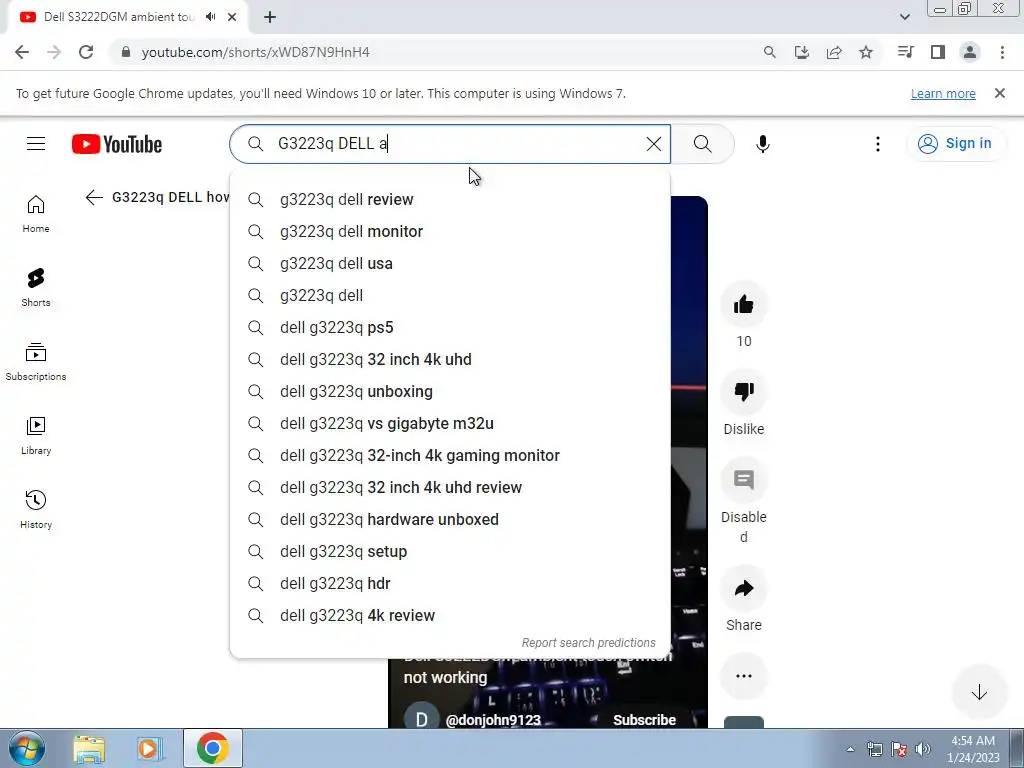Go back to the previous page in Chrome

point(22,52)
